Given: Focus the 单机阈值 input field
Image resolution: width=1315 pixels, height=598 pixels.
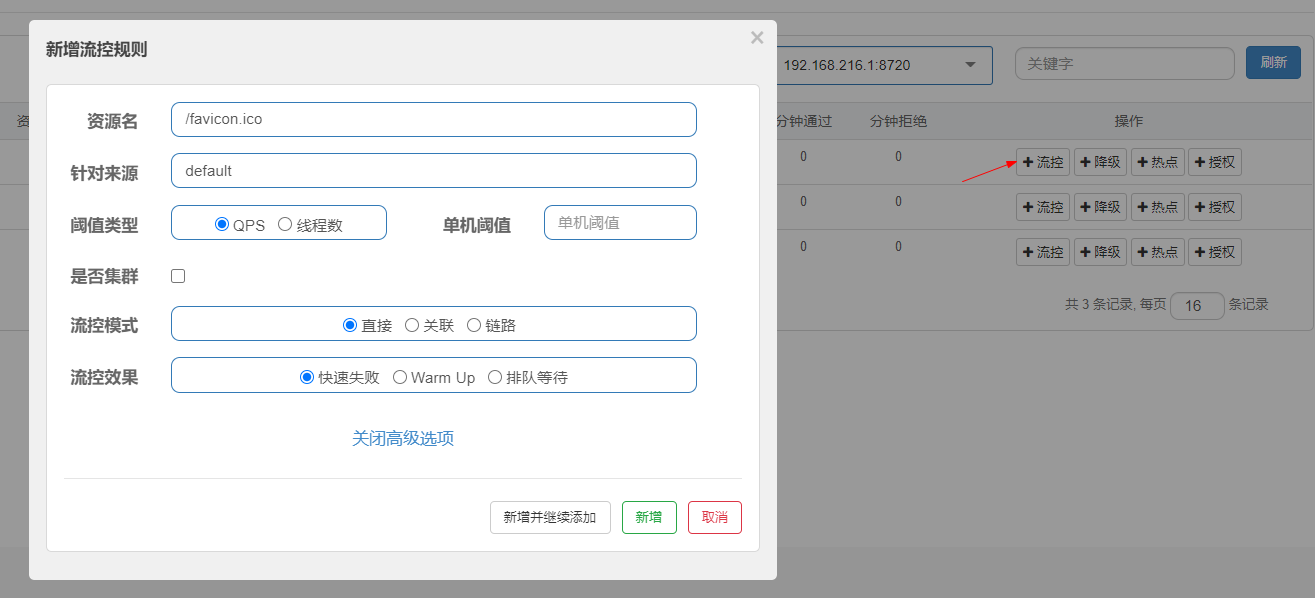Looking at the screenshot, I should 620,222.
